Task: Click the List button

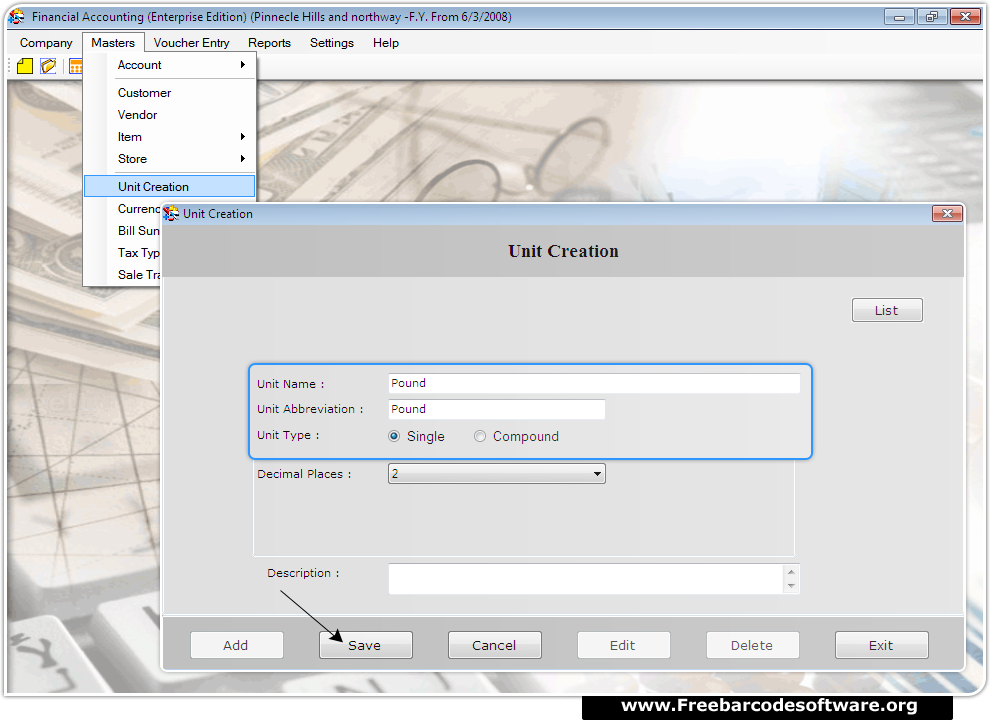Action: [x=887, y=310]
